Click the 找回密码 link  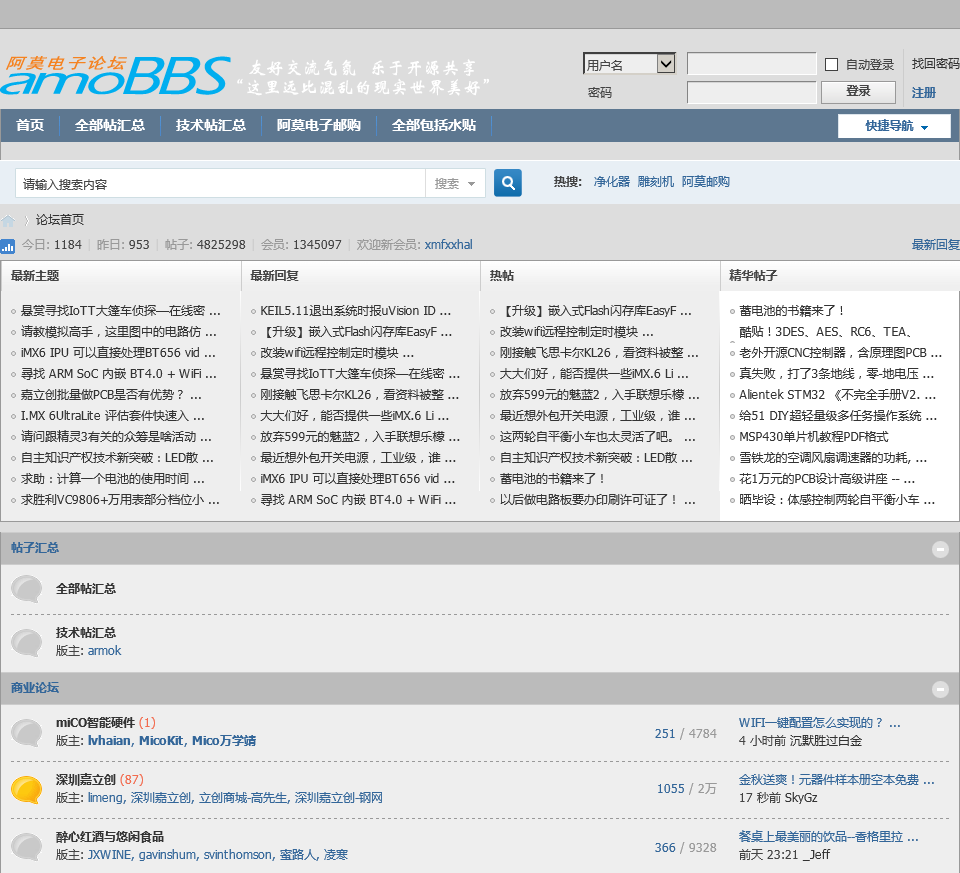935,64
